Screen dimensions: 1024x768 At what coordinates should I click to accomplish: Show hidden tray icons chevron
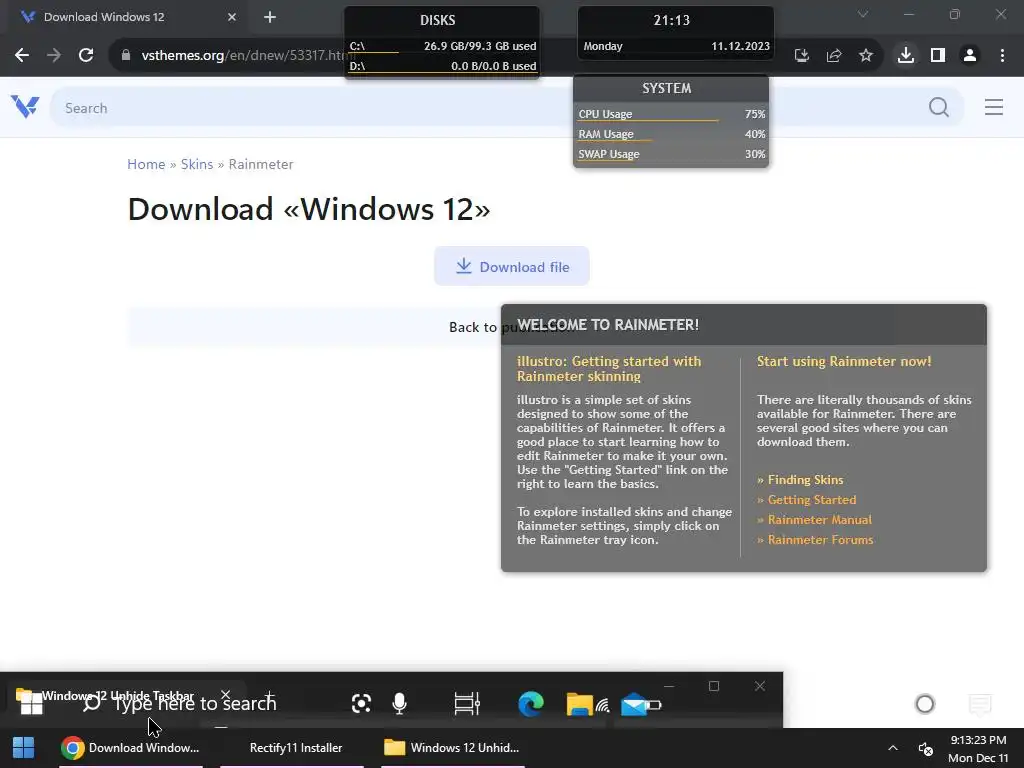[x=893, y=748]
